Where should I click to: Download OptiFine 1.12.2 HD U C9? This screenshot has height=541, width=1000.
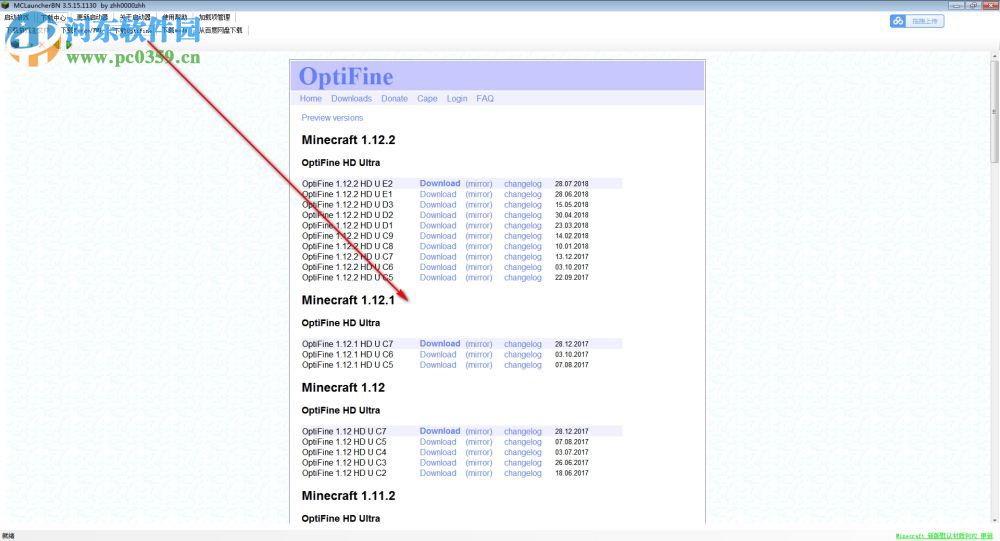point(438,235)
